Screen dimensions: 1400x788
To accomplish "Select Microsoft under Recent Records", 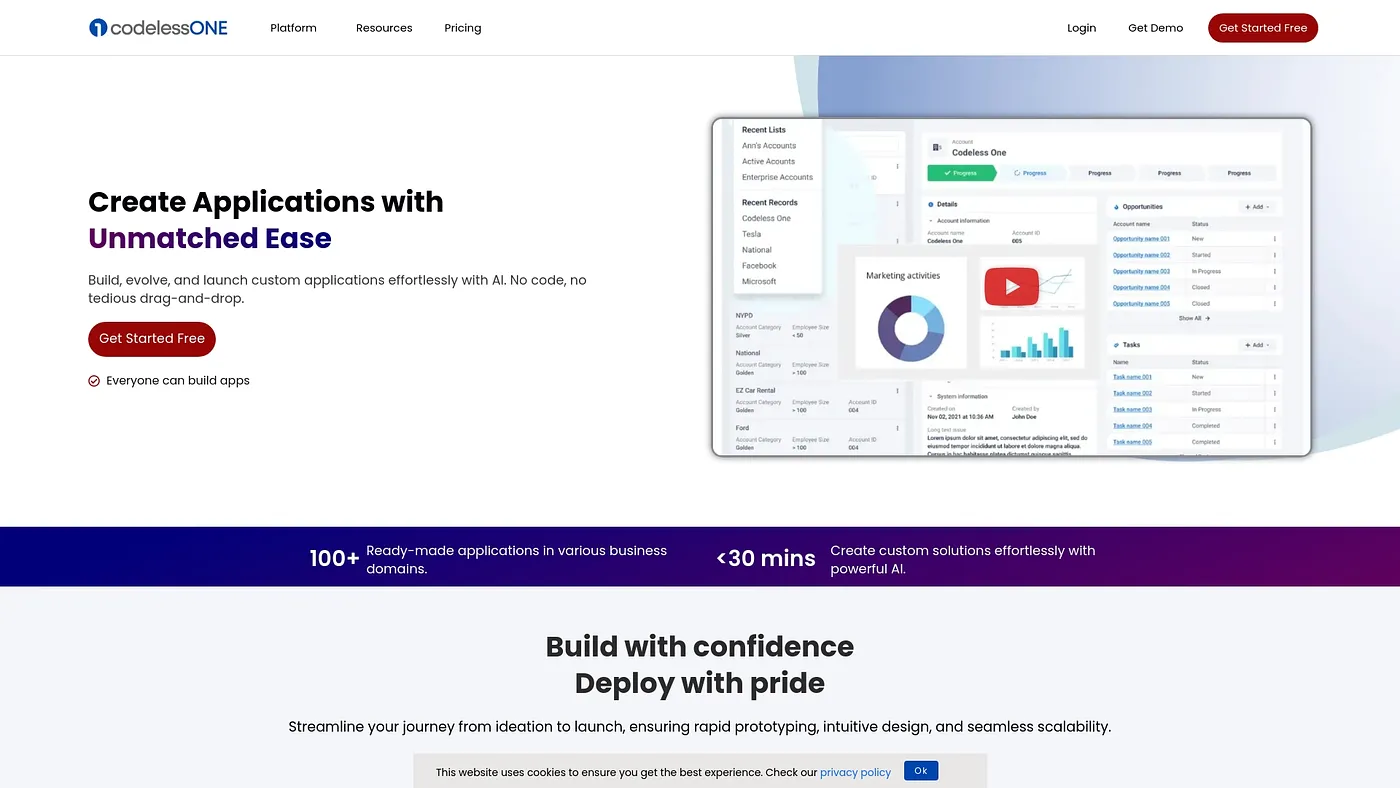I will [759, 282].
